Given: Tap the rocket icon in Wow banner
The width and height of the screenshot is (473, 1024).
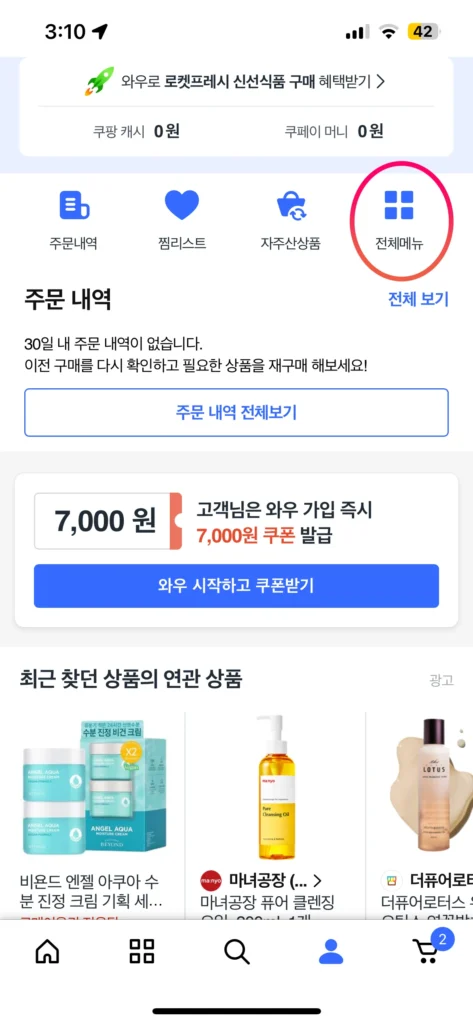Looking at the screenshot, I should [x=100, y=81].
